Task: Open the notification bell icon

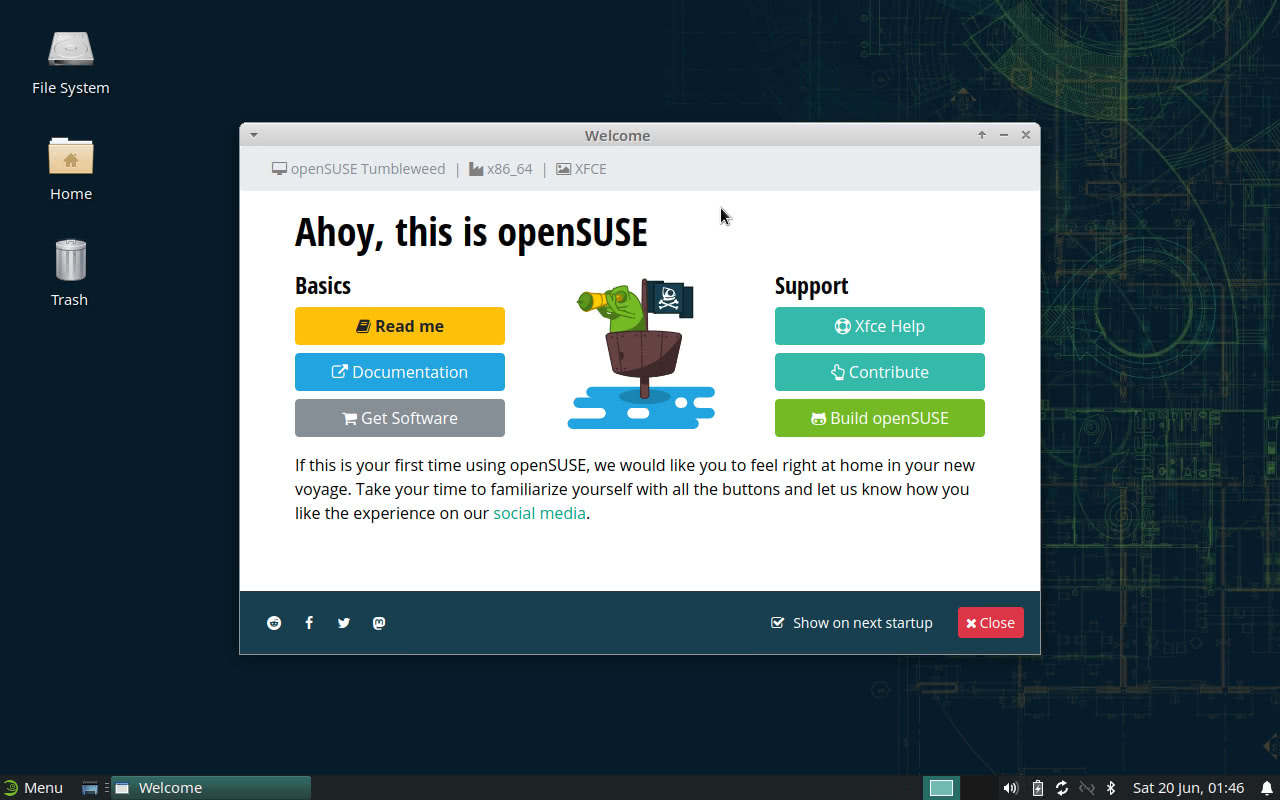Action: tap(1266, 788)
